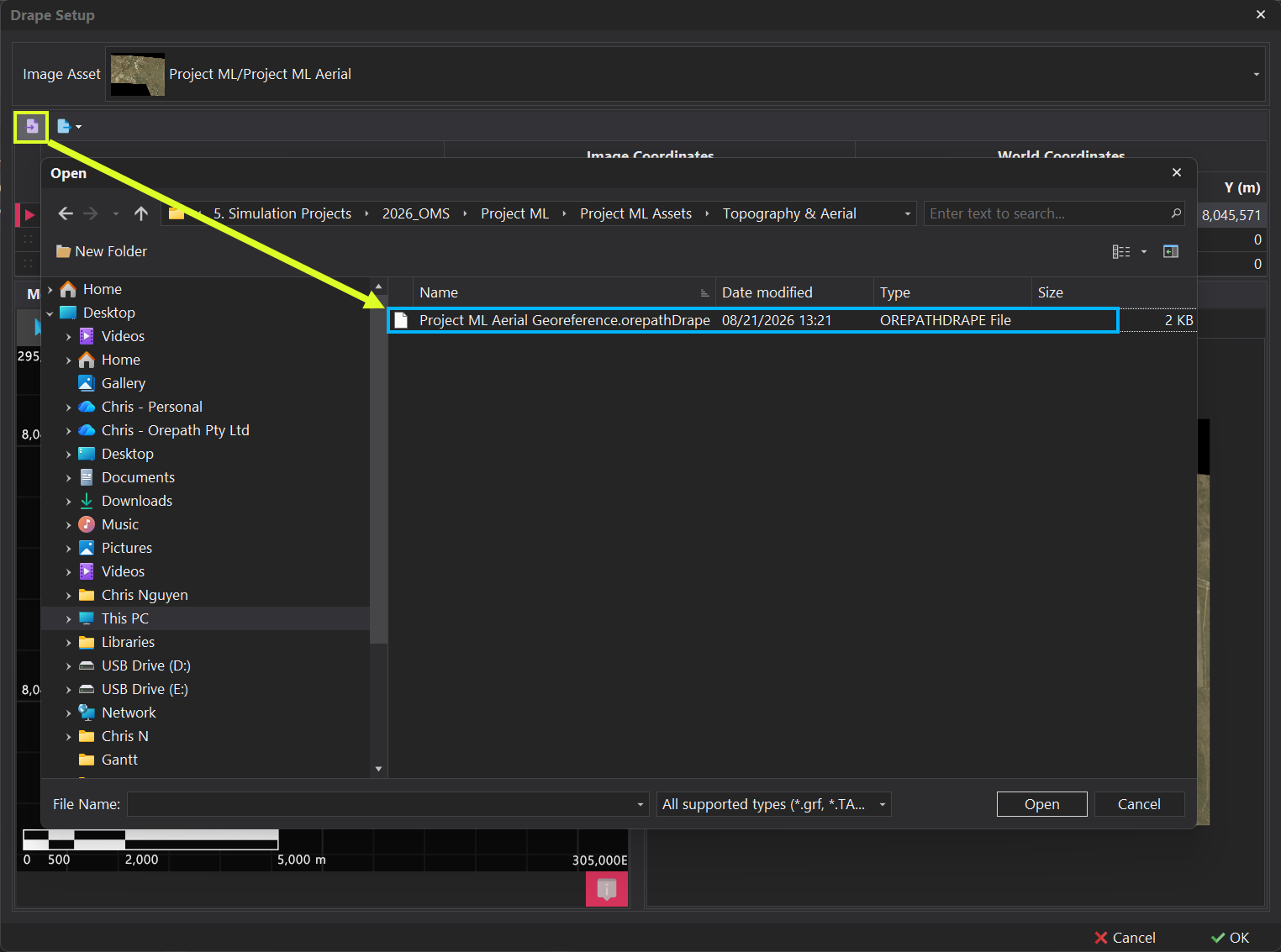Expand the Documents node
Viewport: 1281px width, 952px height.
point(69,477)
